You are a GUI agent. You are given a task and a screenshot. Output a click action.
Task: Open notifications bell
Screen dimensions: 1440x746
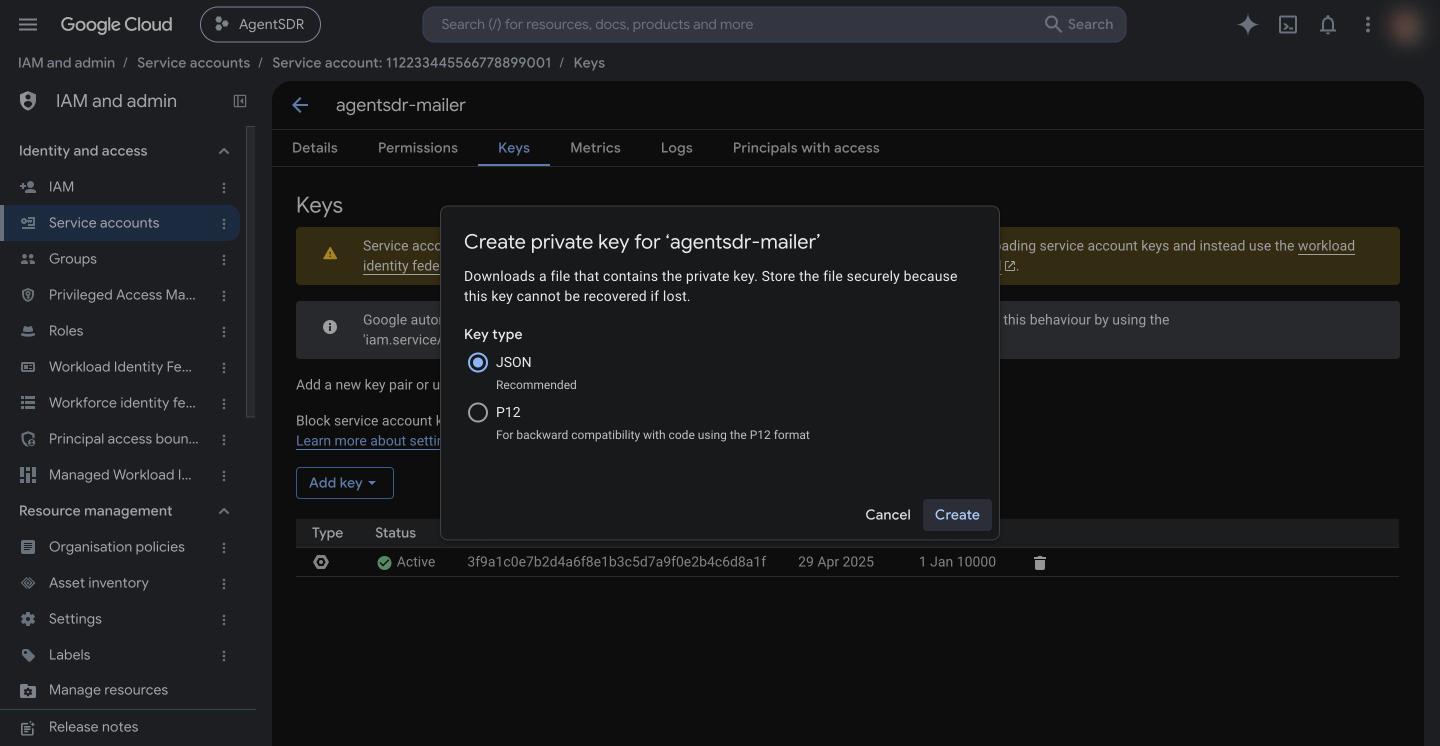click(1328, 25)
